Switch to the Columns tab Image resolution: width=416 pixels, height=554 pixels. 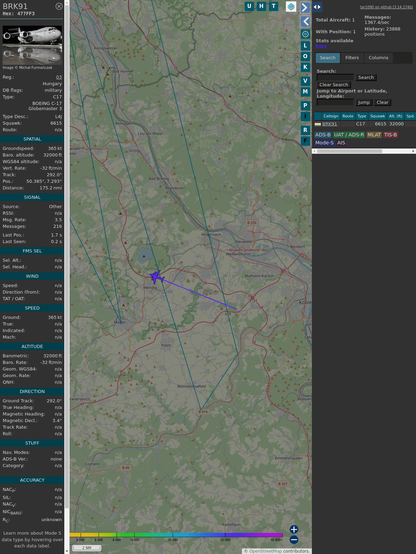coord(378,58)
